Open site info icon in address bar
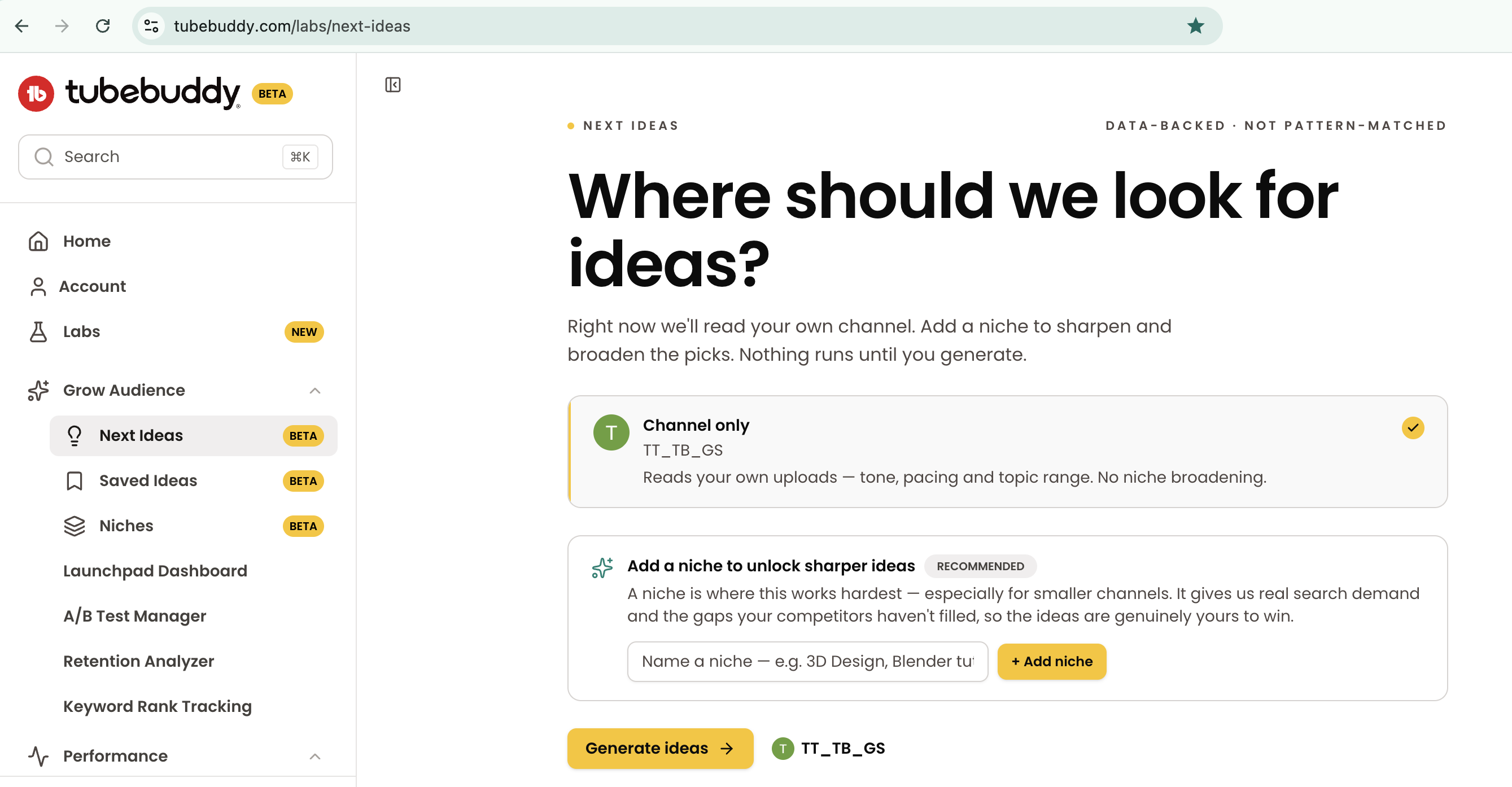1512x787 pixels. click(151, 26)
